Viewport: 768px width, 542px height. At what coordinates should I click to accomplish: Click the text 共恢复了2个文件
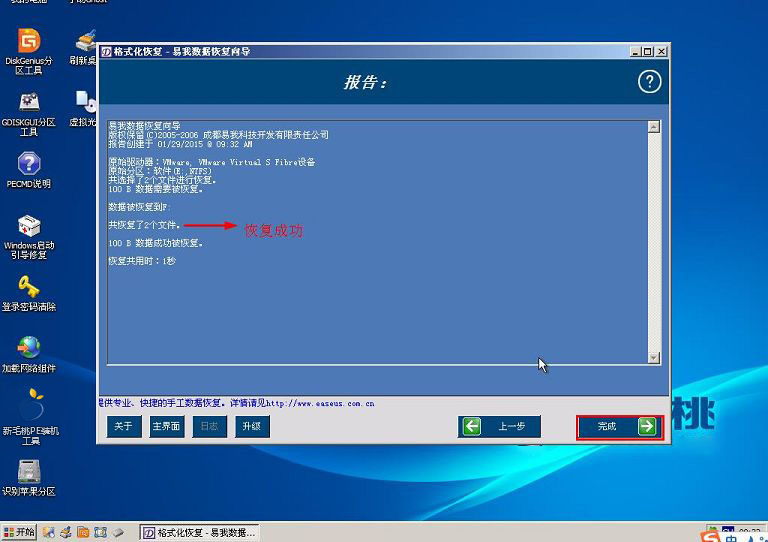click(x=144, y=225)
